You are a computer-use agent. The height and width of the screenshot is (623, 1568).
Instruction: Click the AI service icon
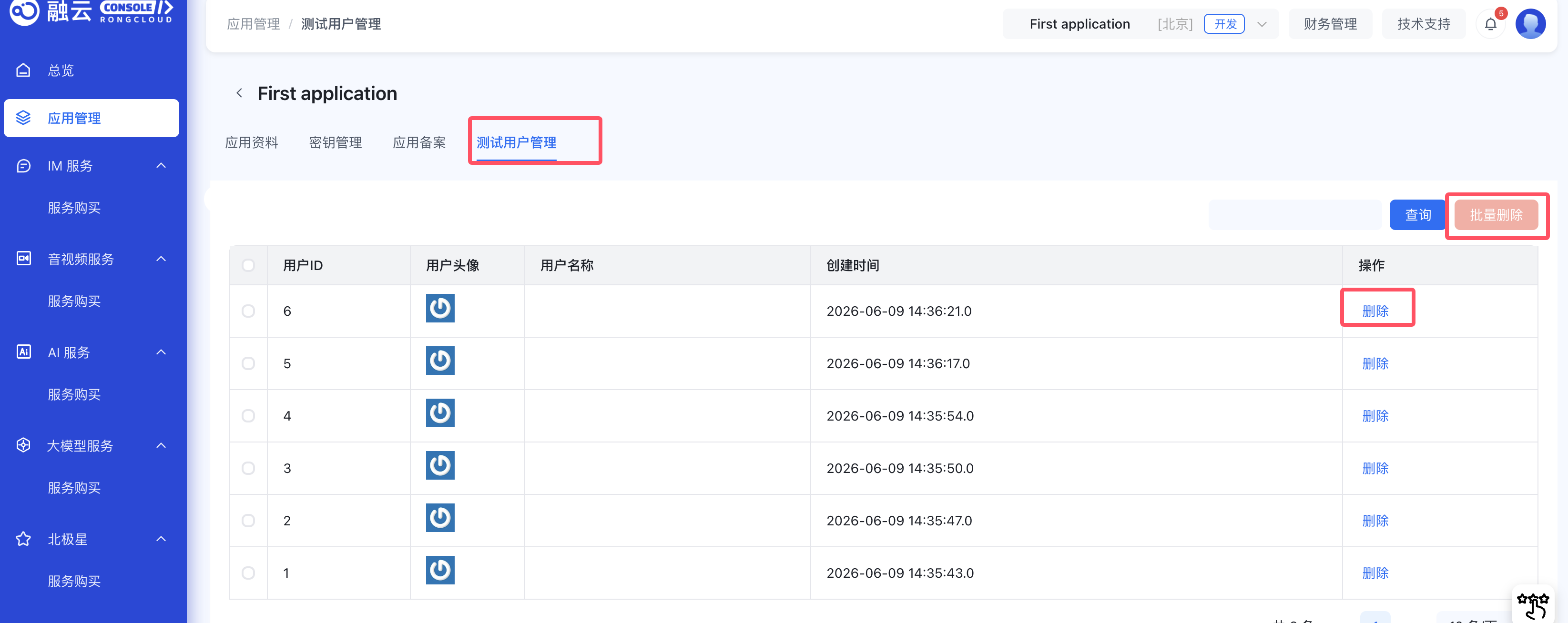pyautogui.click(x=23, y=352)
